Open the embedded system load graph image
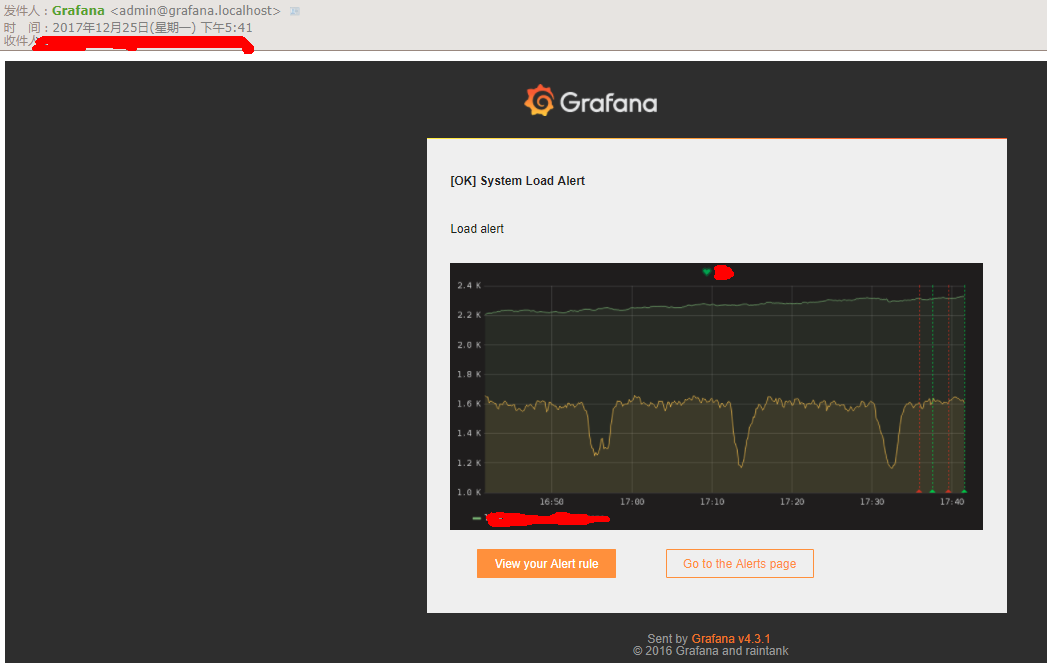Viewport: 1047px width, 663px height. [716, 396]
